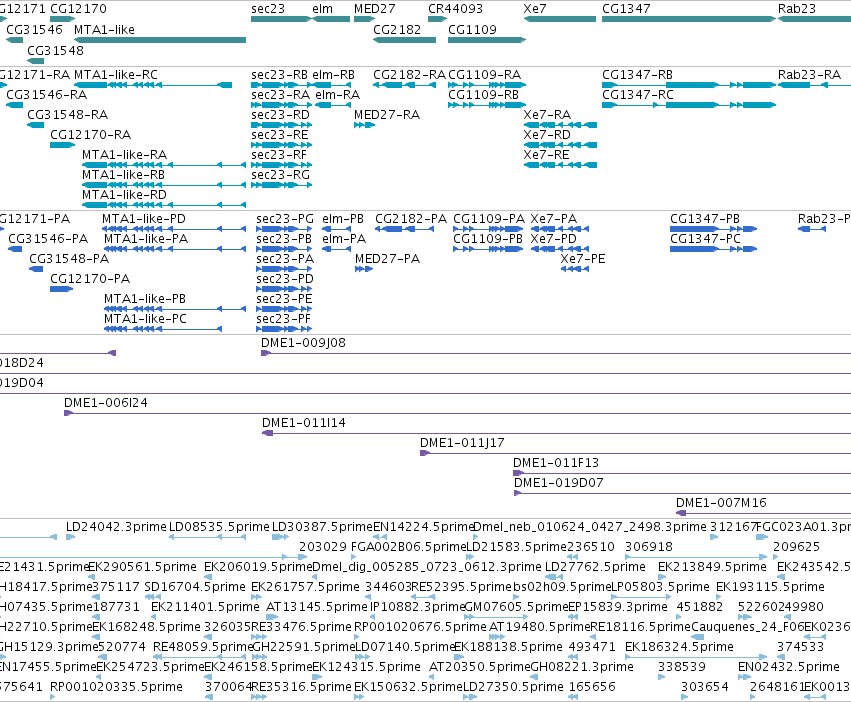Screen dimensions: 851x702
Task: Select the CR44093 gene feature
Action: pyautogui.click(x=437, y=19)
